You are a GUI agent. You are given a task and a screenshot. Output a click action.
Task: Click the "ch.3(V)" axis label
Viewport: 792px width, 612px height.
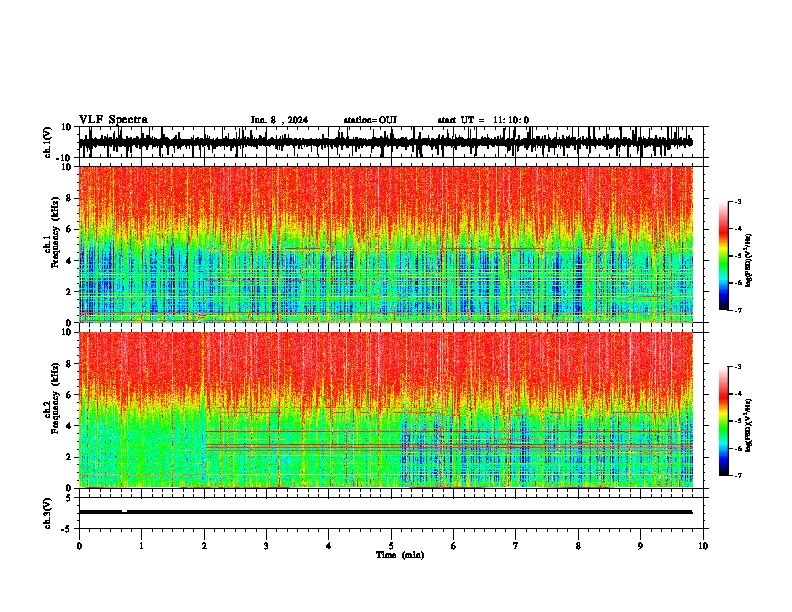[48, 513]
